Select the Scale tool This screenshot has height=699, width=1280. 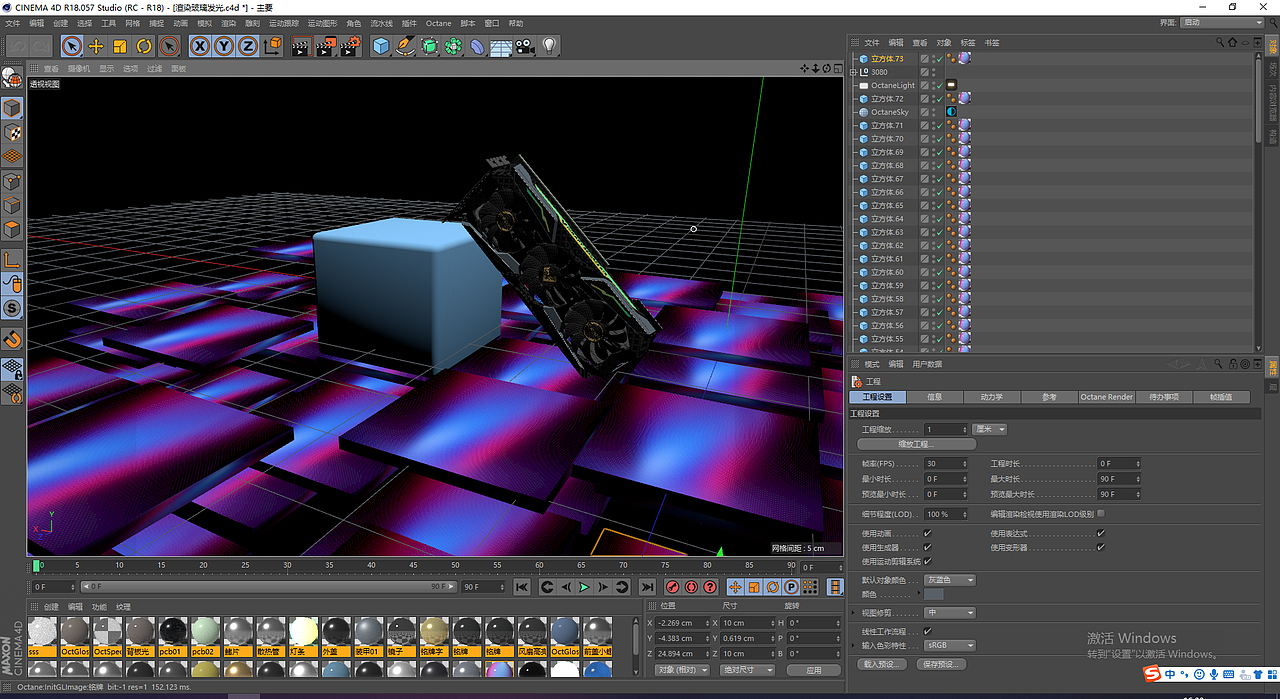(120, 46)
